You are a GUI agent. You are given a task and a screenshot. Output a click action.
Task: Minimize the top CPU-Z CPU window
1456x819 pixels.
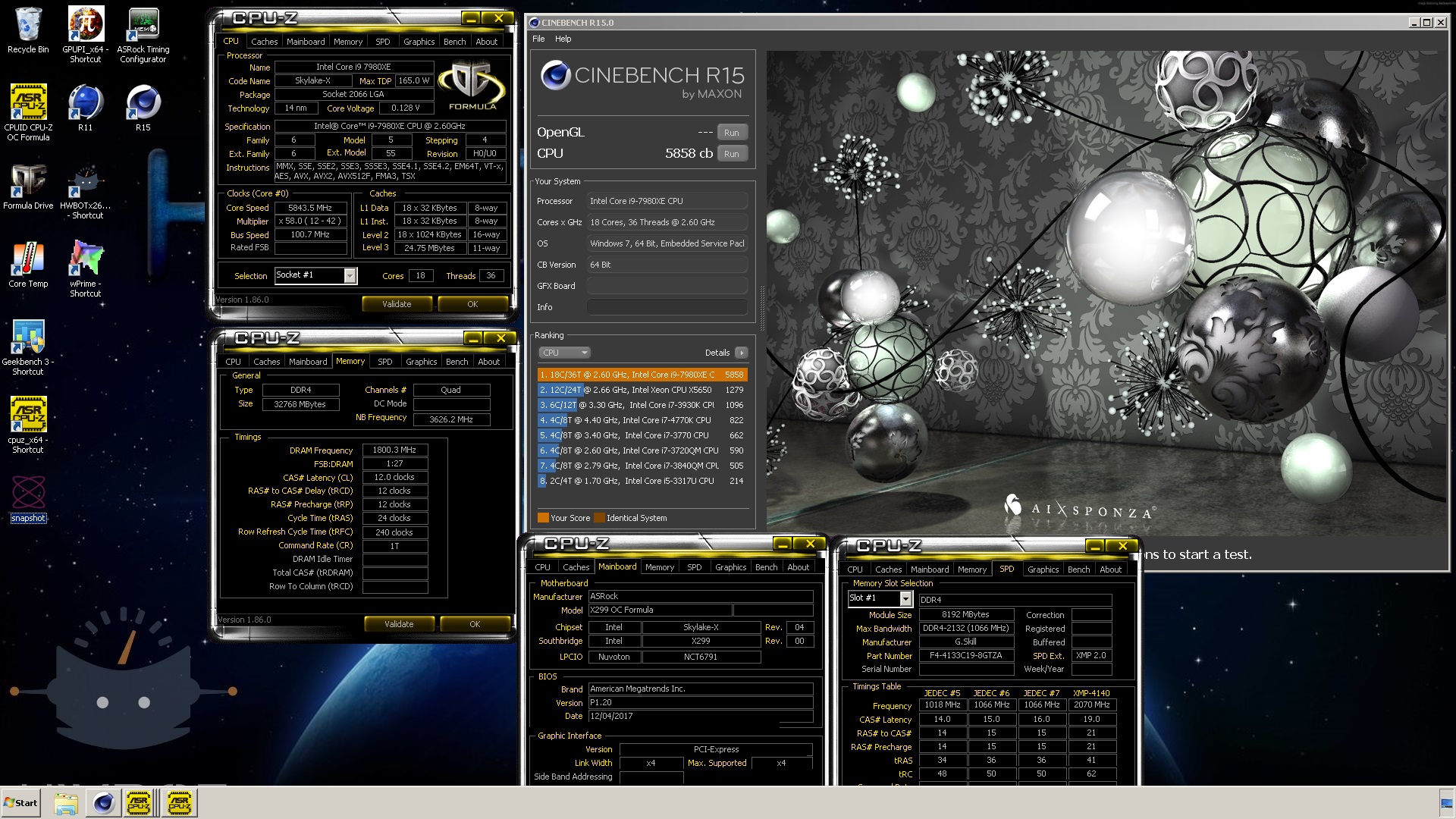point(470,18)
